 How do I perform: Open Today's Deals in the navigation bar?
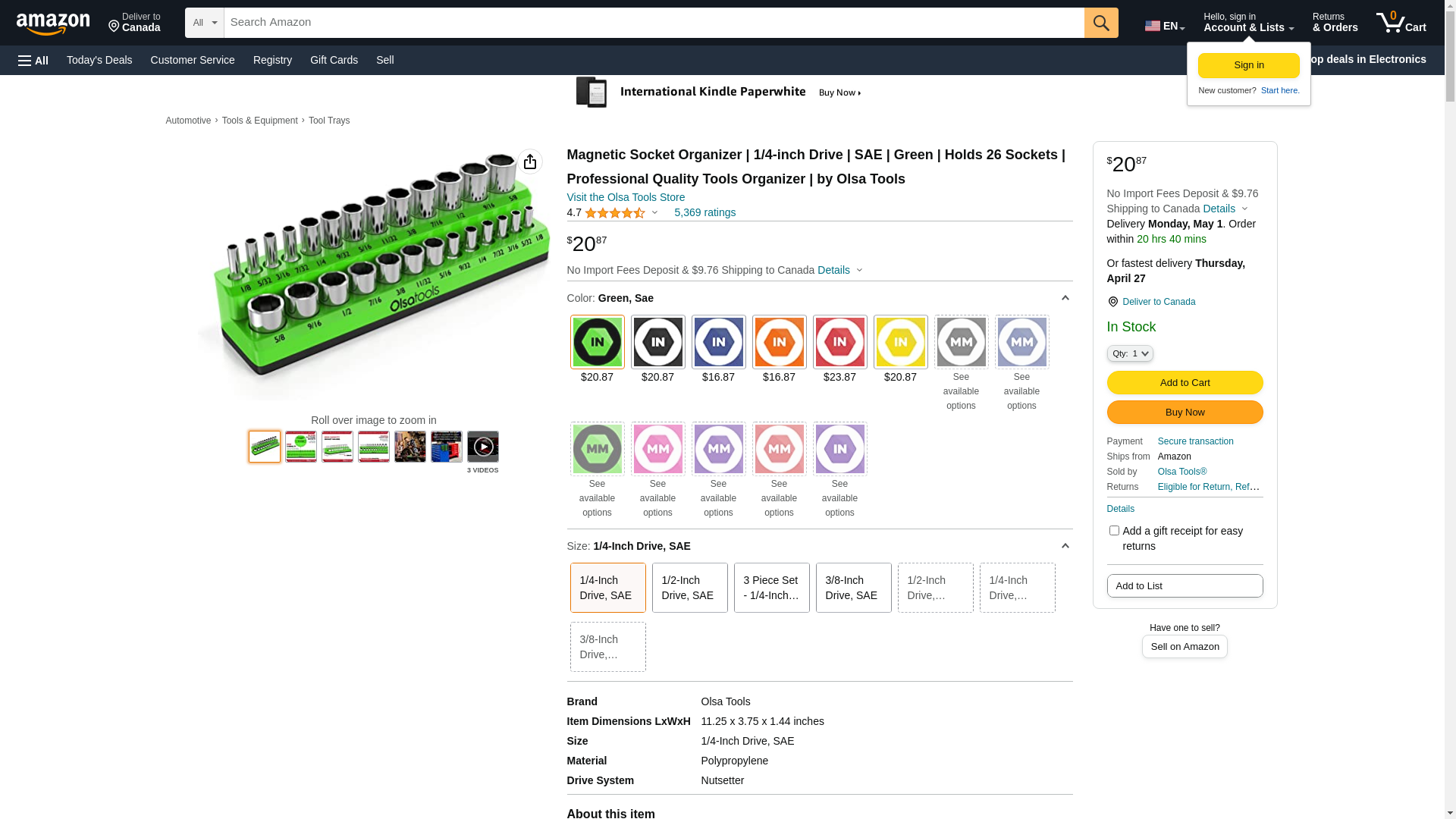pyautogui.click(x=99, y=60)
